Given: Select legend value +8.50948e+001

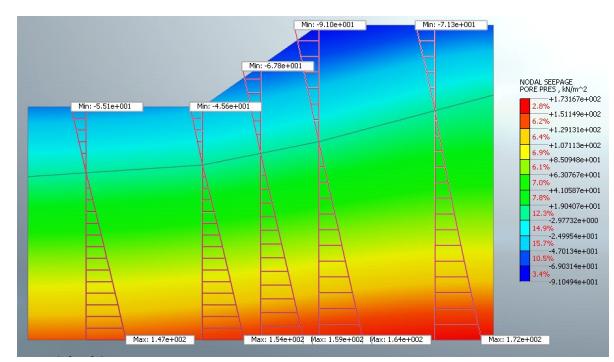Looking at the screenshot, I should pos(574,160).
